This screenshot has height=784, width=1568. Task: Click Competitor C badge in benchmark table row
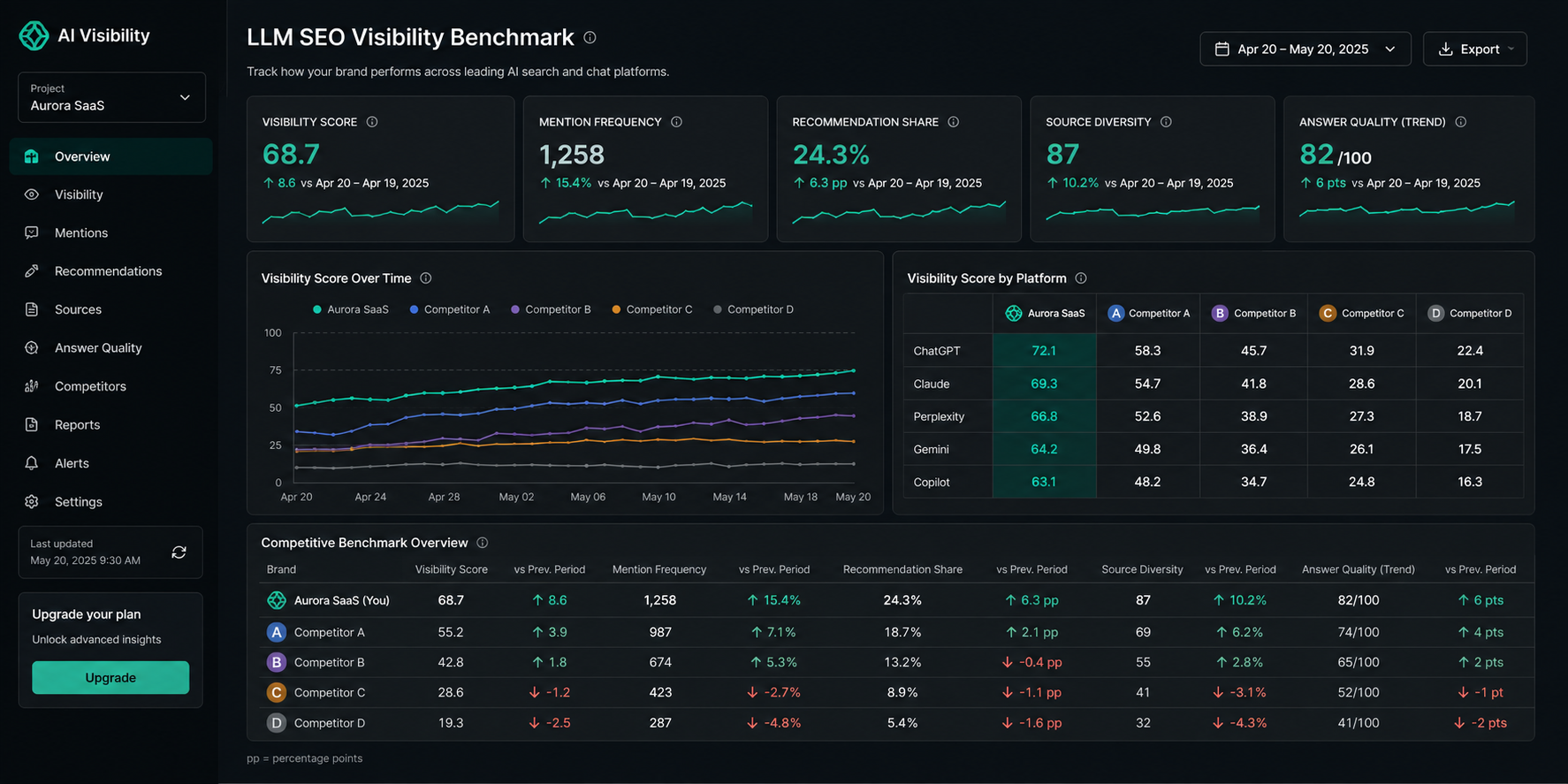click(x=277, y=693)
